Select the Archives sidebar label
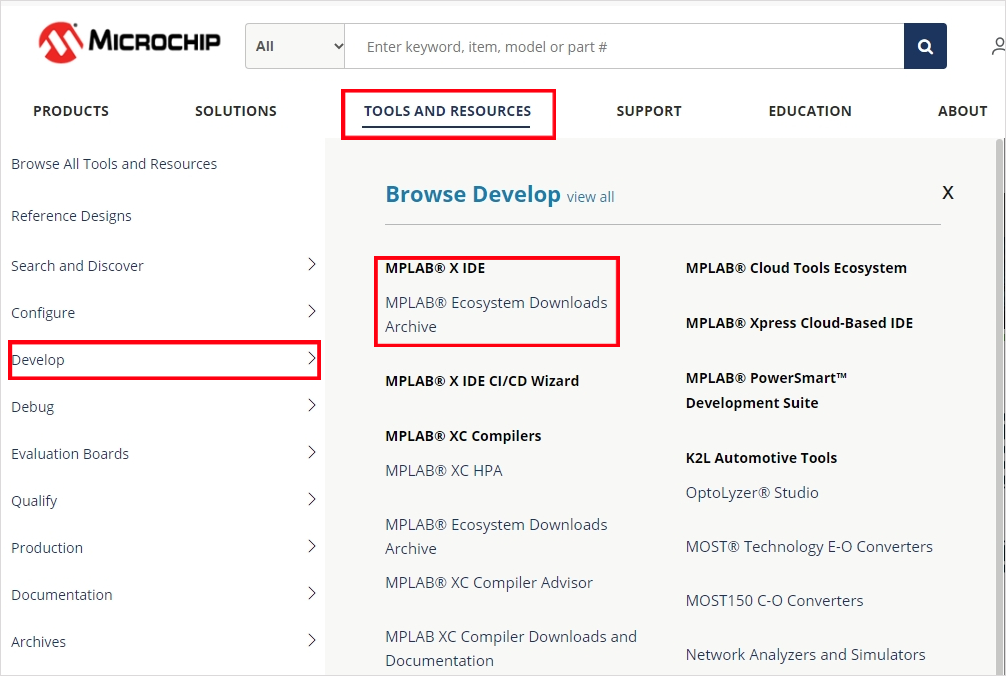The height and width of the screenshot is (676, 1006). (38, 641)
